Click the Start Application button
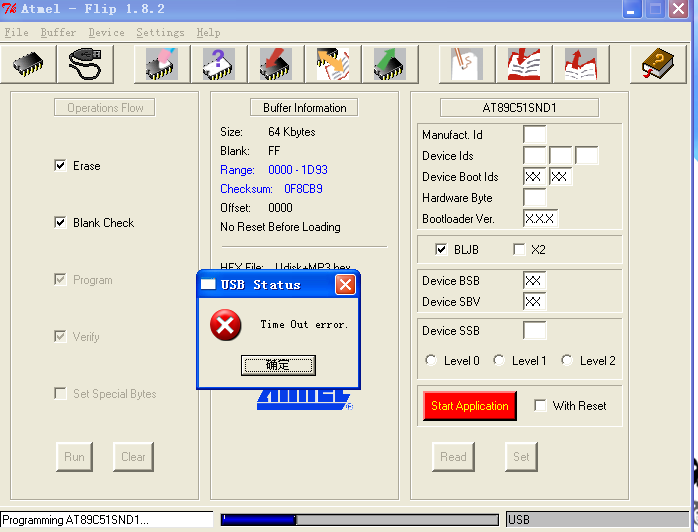Screen dimensions: 698x532 coord(470,406)
